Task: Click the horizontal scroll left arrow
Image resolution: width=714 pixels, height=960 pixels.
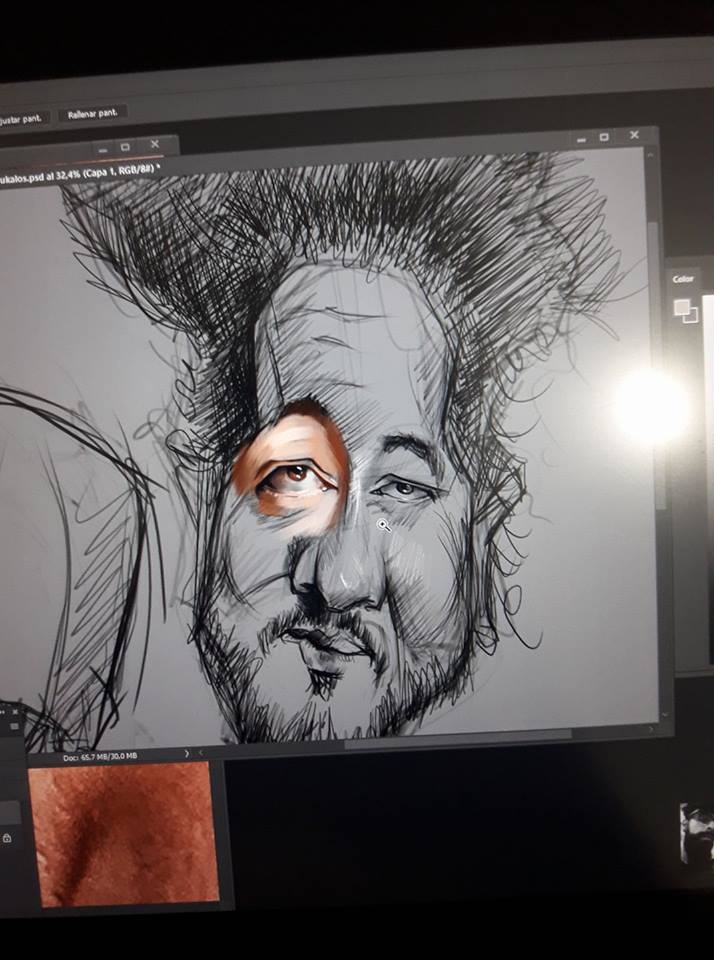Action: click(201, 752)
